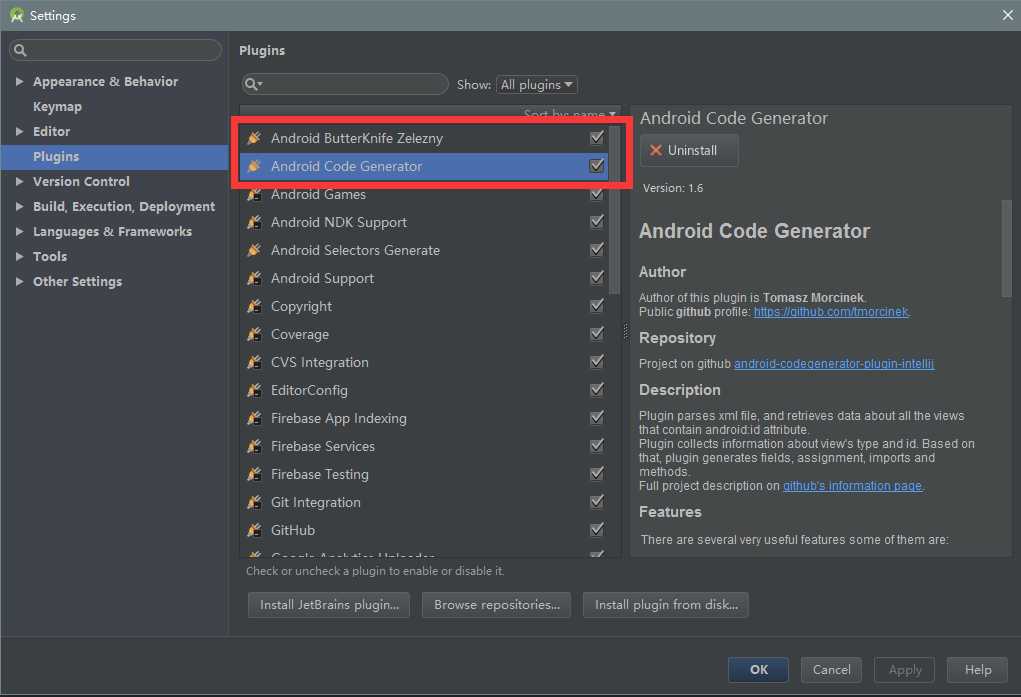Click Install plugin from disk button

(666, 605)
